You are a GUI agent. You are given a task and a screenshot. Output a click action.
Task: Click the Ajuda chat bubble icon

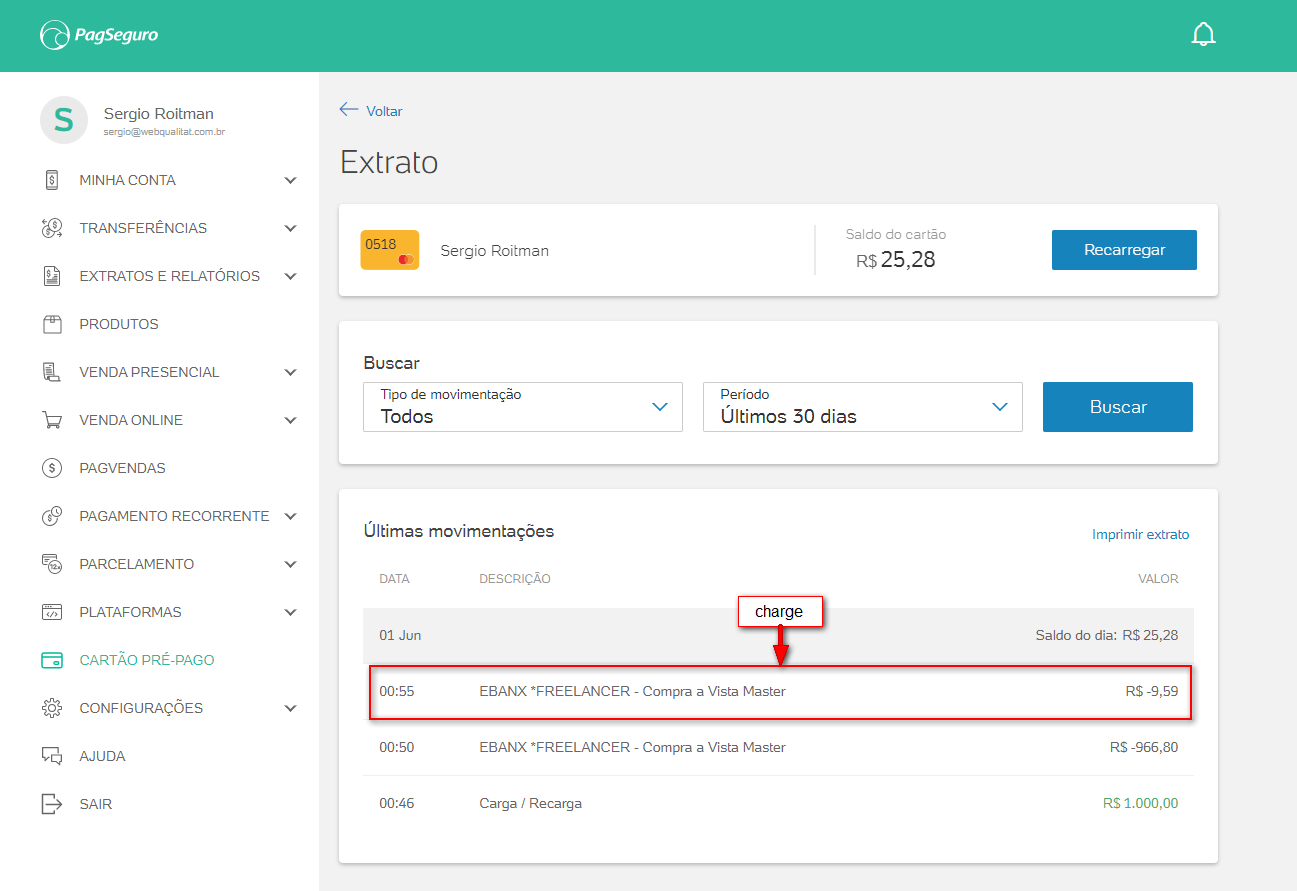[52, 756]
